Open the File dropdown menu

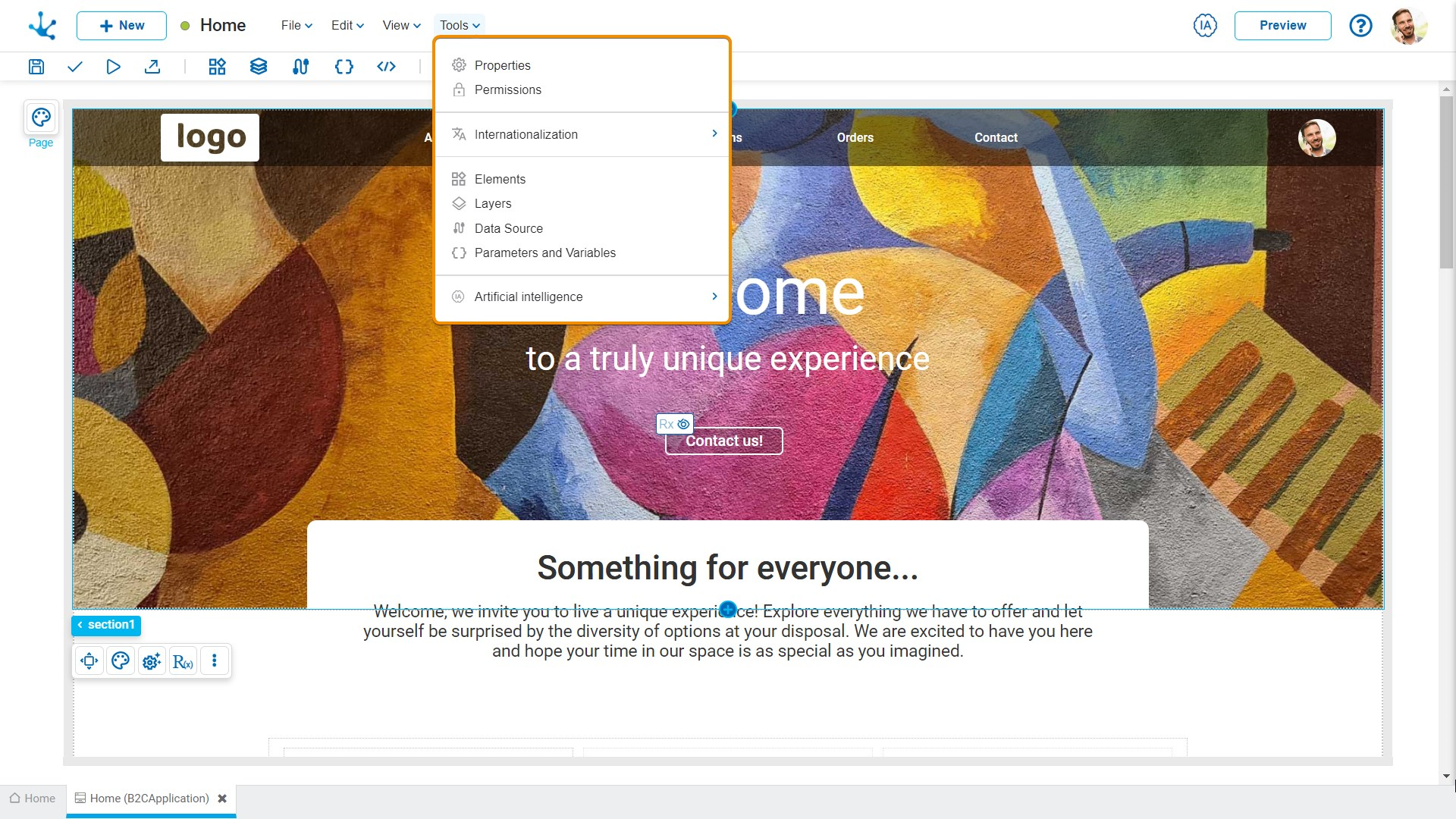[x=297, y=25]
